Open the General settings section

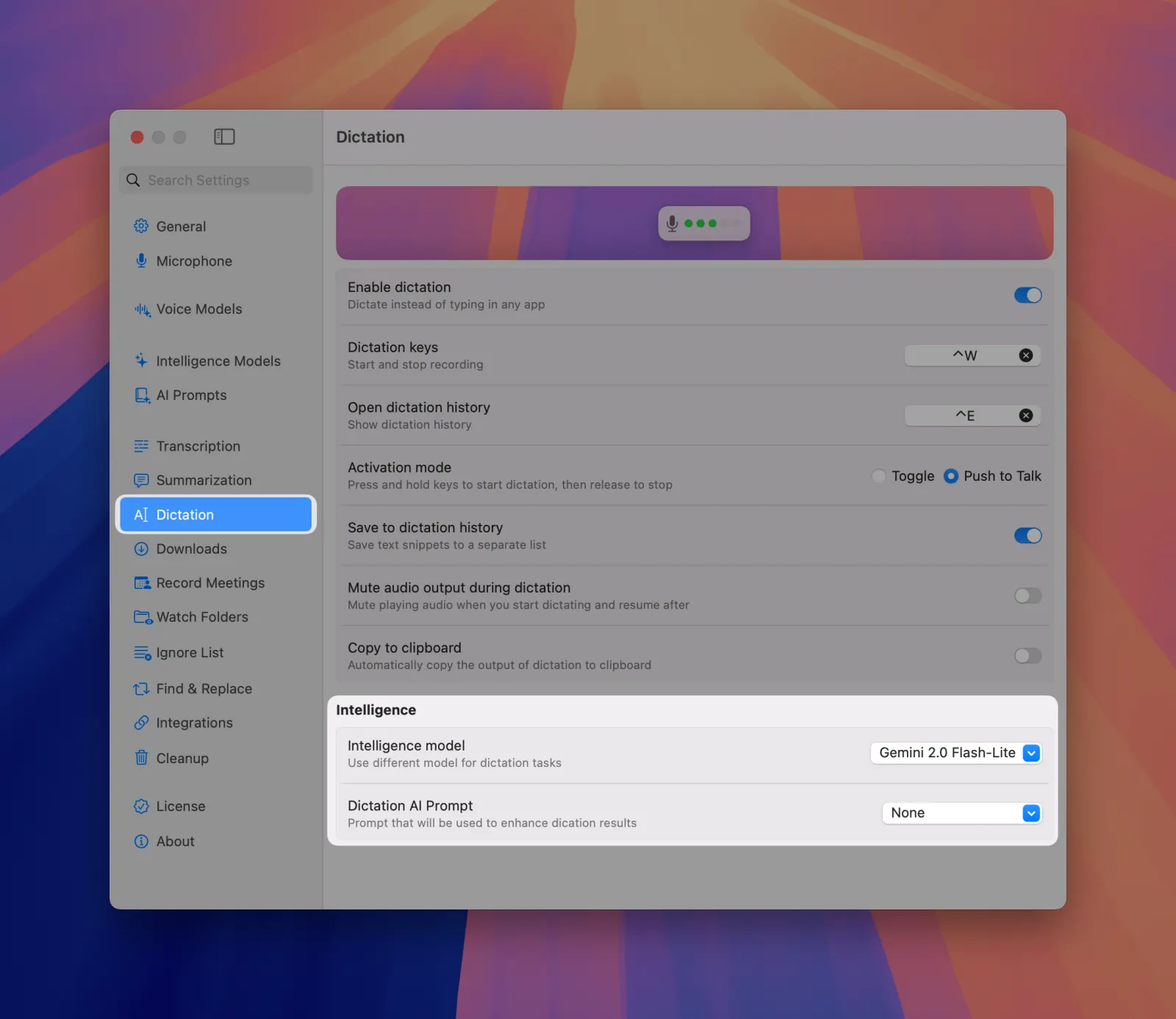point(216,226)
